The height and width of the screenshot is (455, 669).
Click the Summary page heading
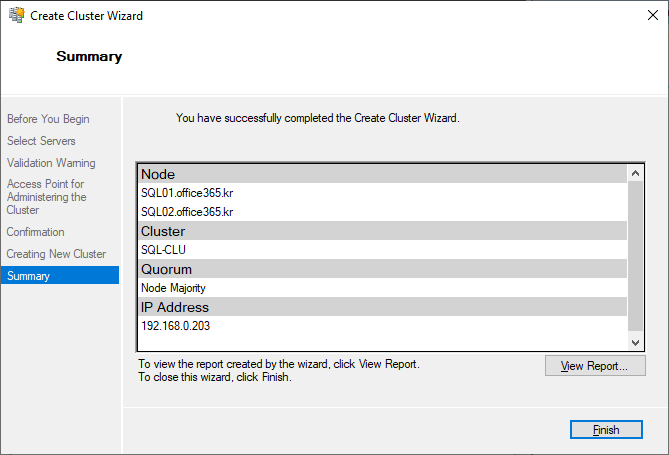point(89,56)
